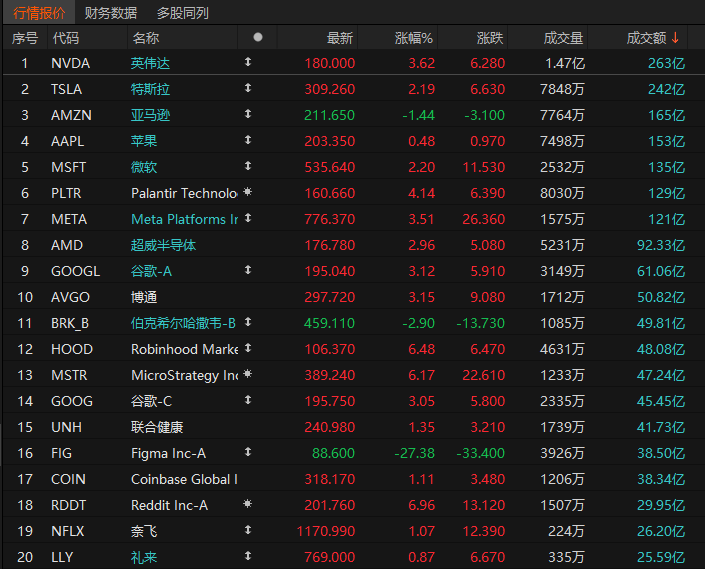Select the HOOD ticker code
This screenshot has width=705, height=569.
pos(72,350)
